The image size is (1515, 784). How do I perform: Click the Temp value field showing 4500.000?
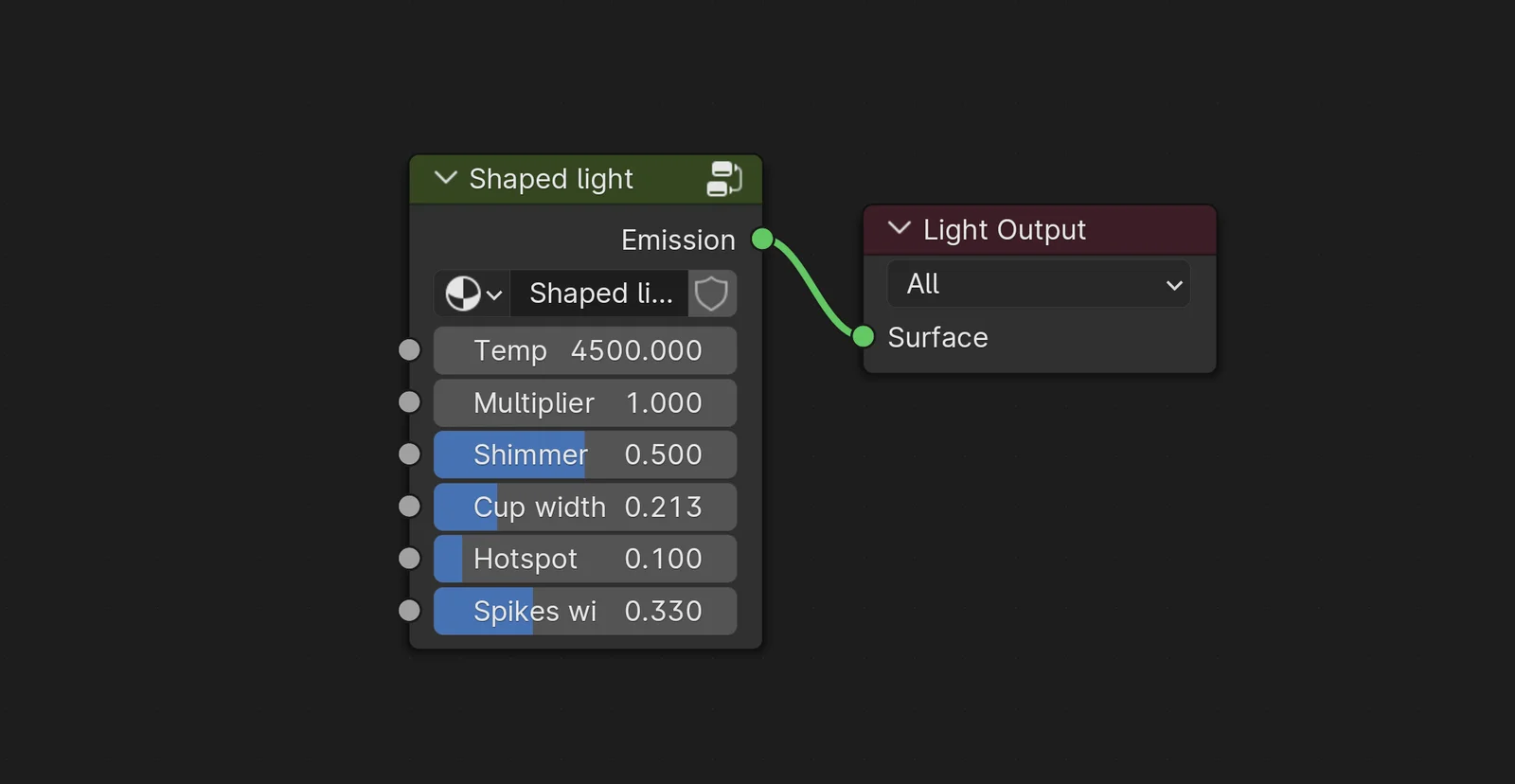coord(584,349)
